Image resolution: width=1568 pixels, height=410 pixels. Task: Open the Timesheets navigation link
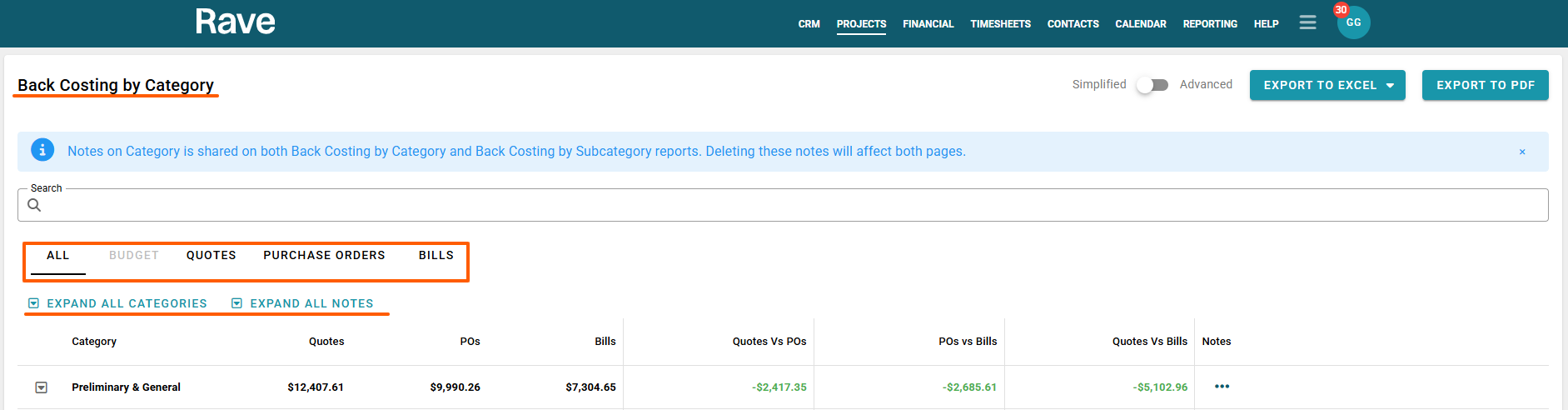click(1000, 24)
